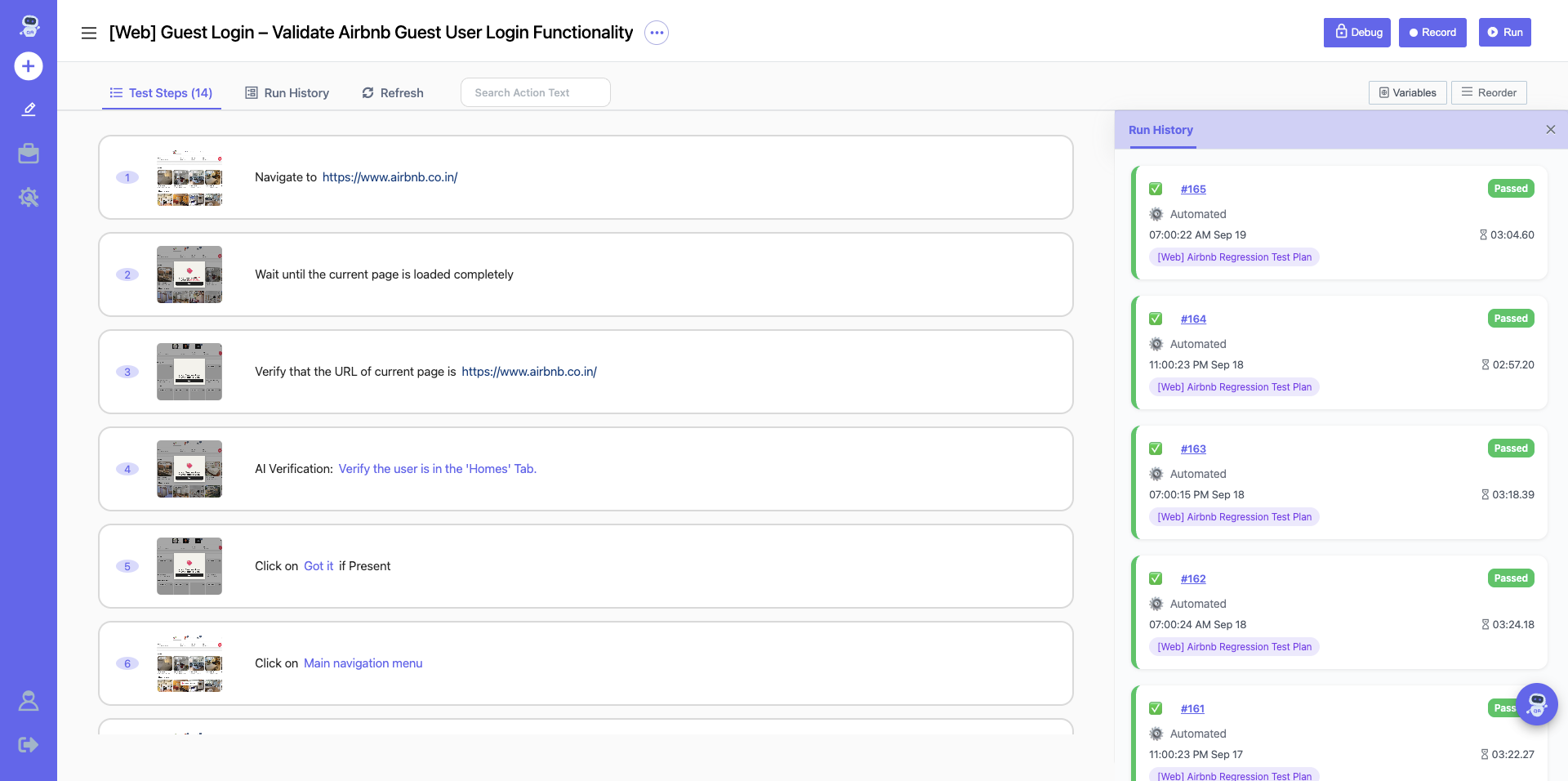Close the Run History panel
The width and height of the screenshot is (1568, 781).
1550,130
